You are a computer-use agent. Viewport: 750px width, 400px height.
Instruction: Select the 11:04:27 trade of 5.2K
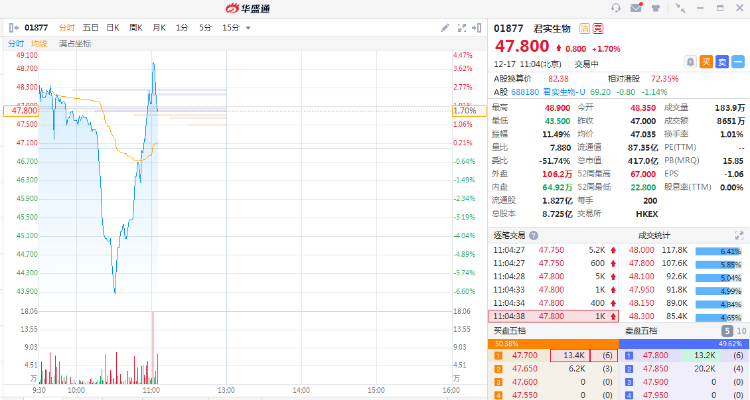(x=553, y=250)
